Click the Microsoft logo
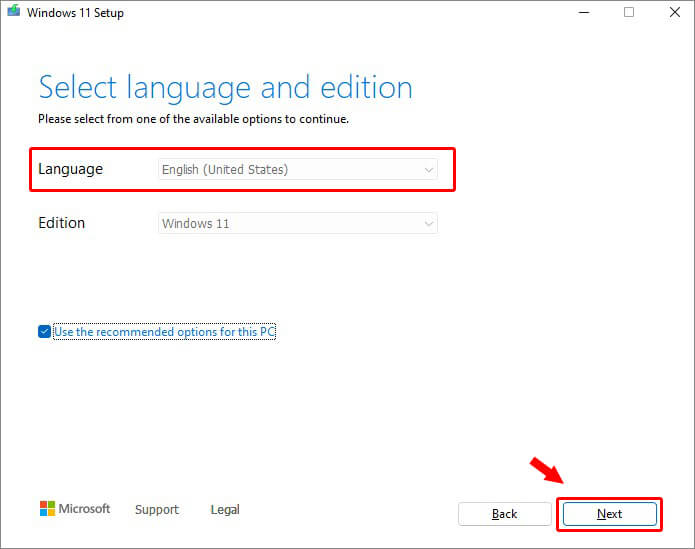Viewport: 695px width, 549px height. pos(75,509)
